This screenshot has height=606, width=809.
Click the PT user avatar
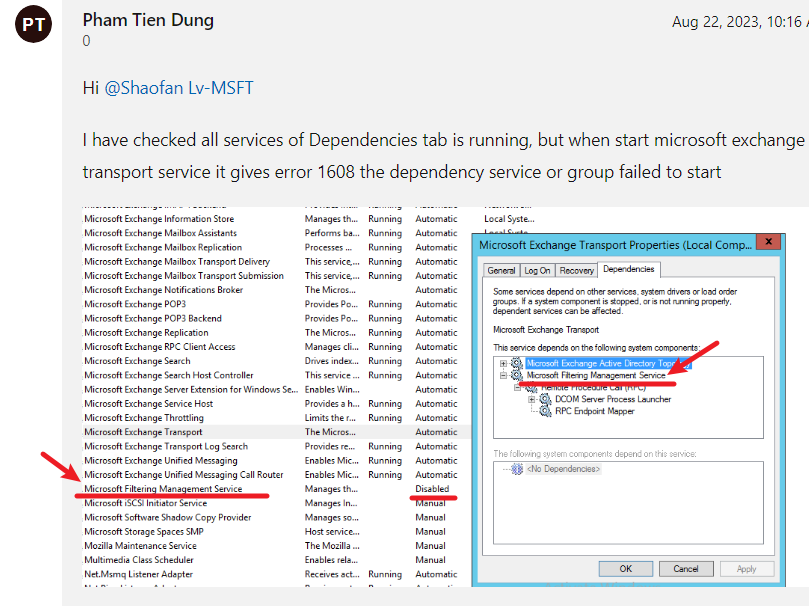coord(34,24)
